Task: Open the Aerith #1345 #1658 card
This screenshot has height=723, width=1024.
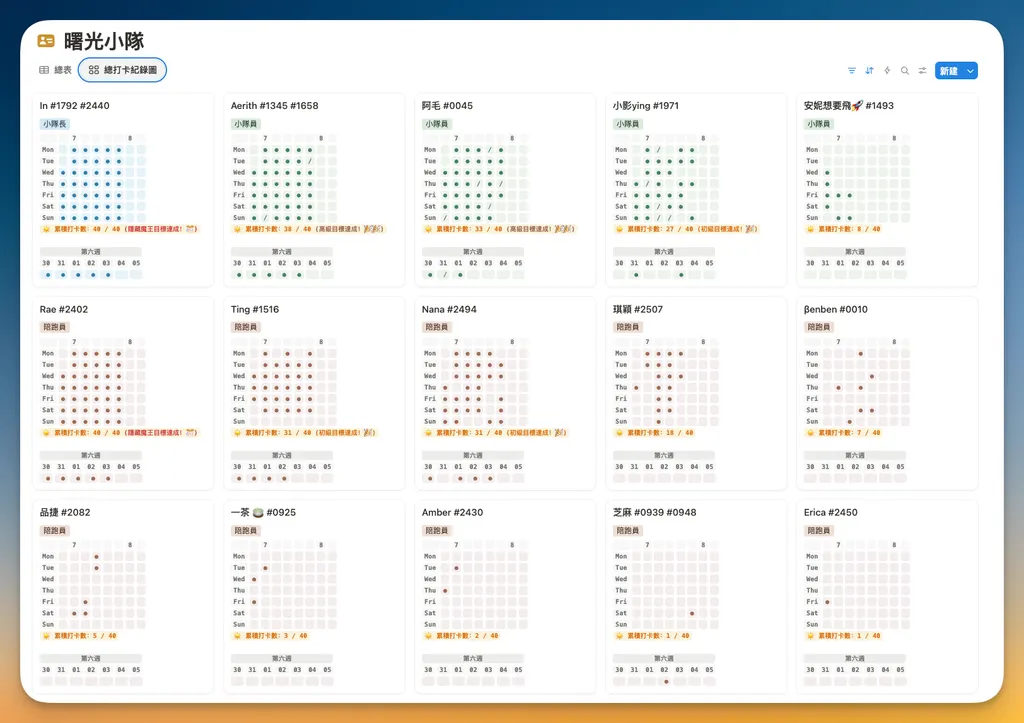Action: pos(314,190)
